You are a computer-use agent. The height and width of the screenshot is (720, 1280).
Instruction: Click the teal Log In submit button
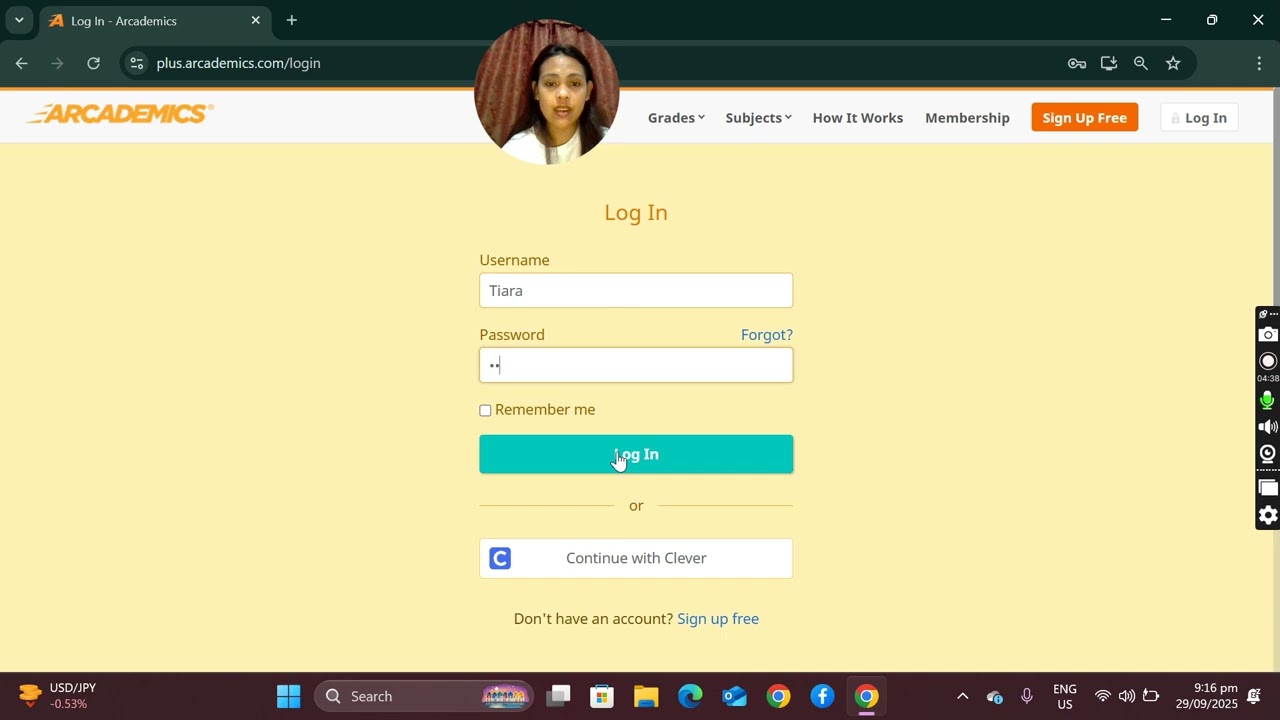(636, 454)
